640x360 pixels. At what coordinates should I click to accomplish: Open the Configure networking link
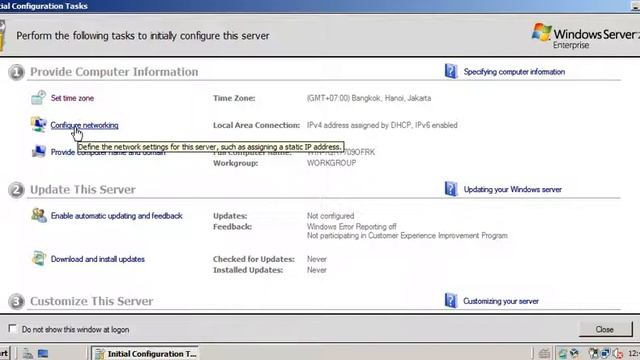pyautogui.click(x=84, y=125)
